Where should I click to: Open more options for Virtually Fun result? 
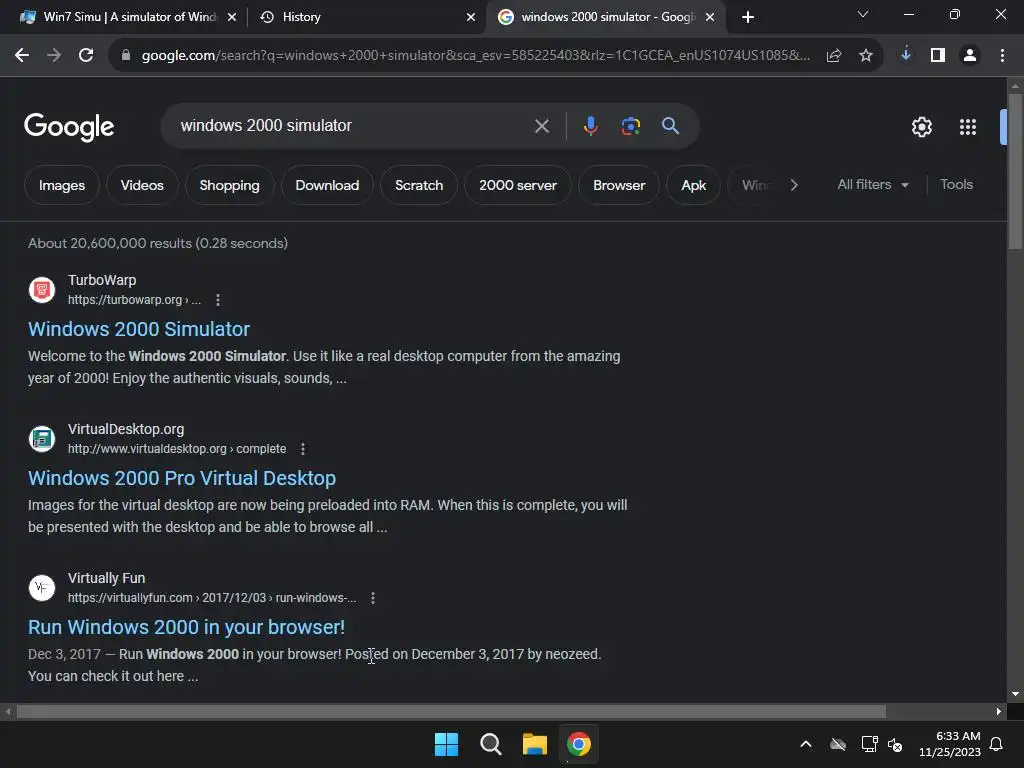pyautogui.click(x=373, y=598)
